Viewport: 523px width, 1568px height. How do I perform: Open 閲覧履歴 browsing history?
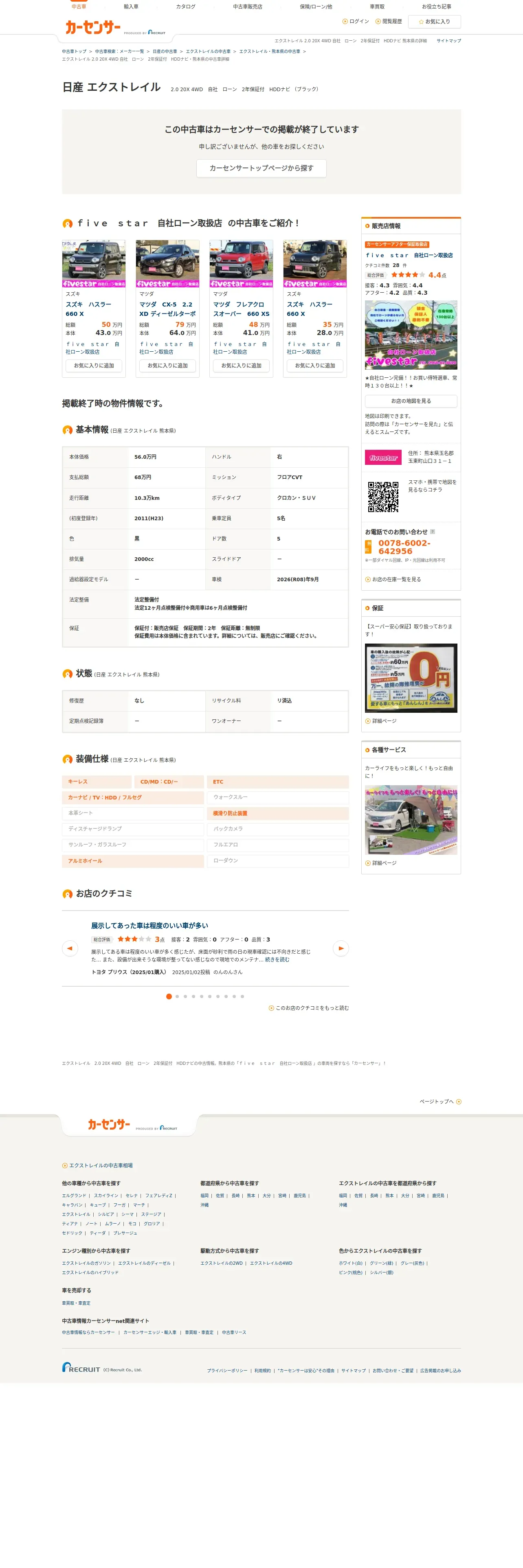(389, 21)
